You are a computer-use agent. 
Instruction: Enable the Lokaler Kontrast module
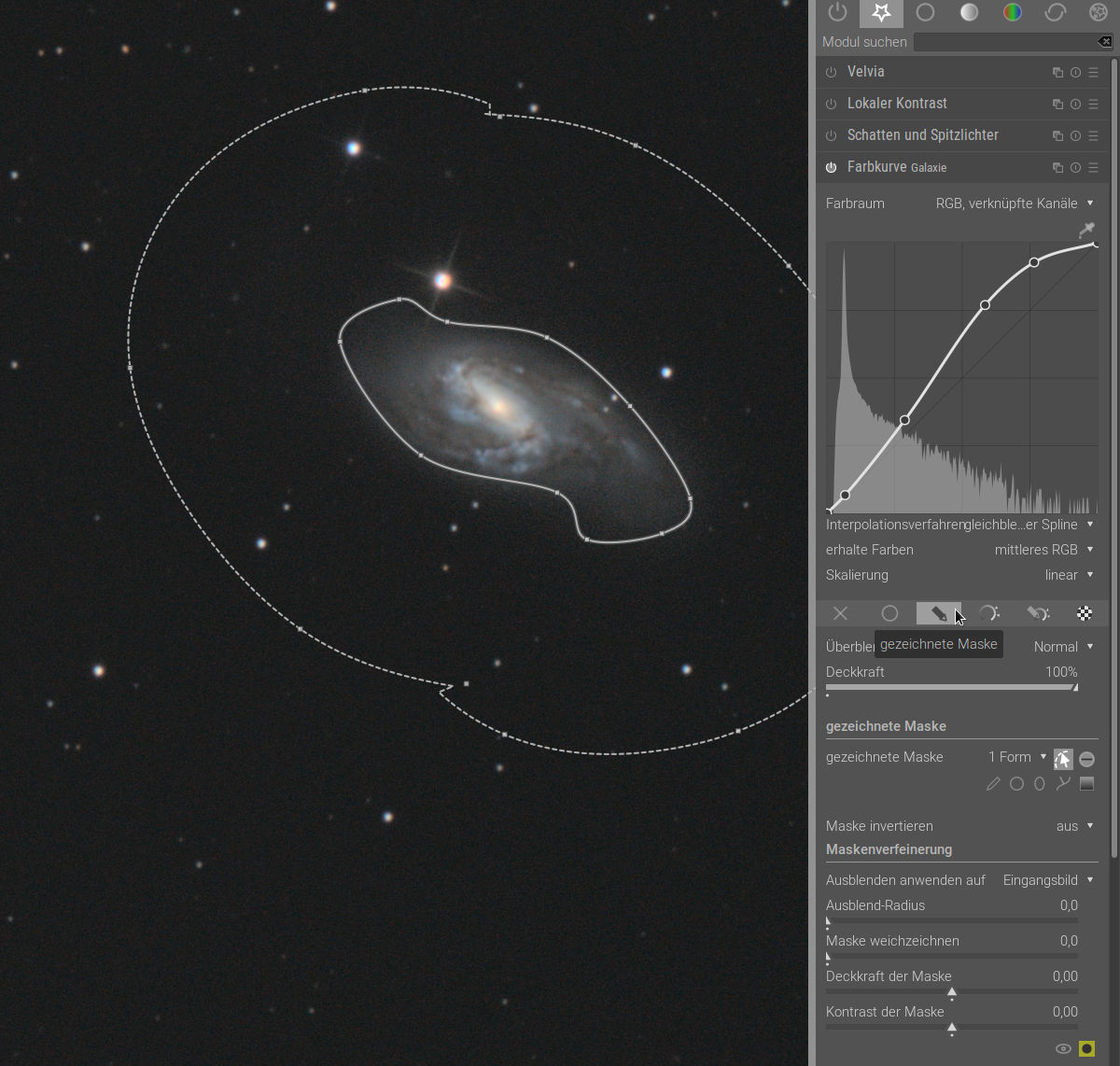(831, 104)
